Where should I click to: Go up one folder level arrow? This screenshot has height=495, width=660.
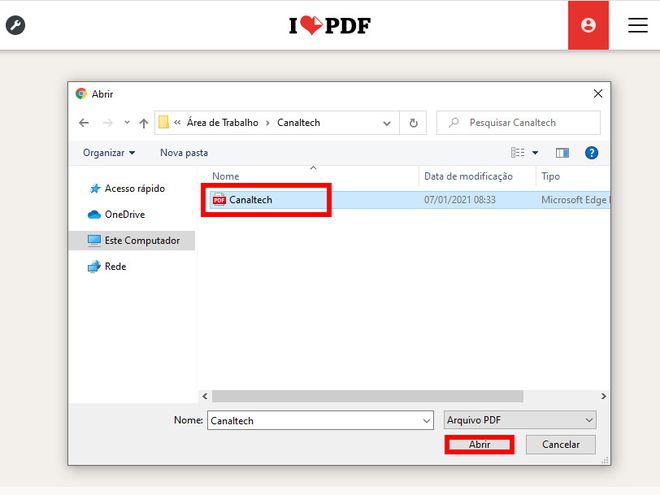pos(144,123)
